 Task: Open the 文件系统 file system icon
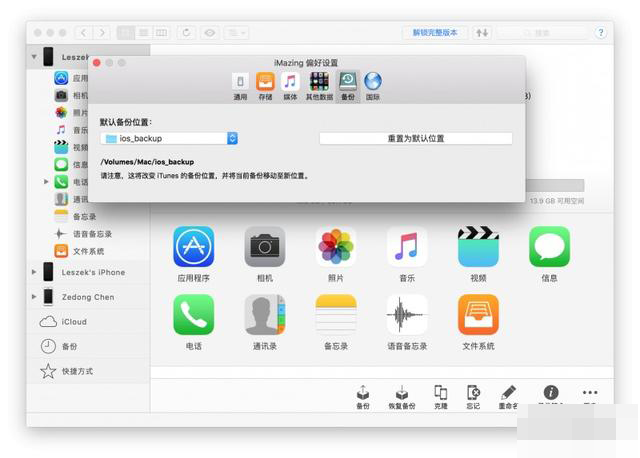pos(478,314)
